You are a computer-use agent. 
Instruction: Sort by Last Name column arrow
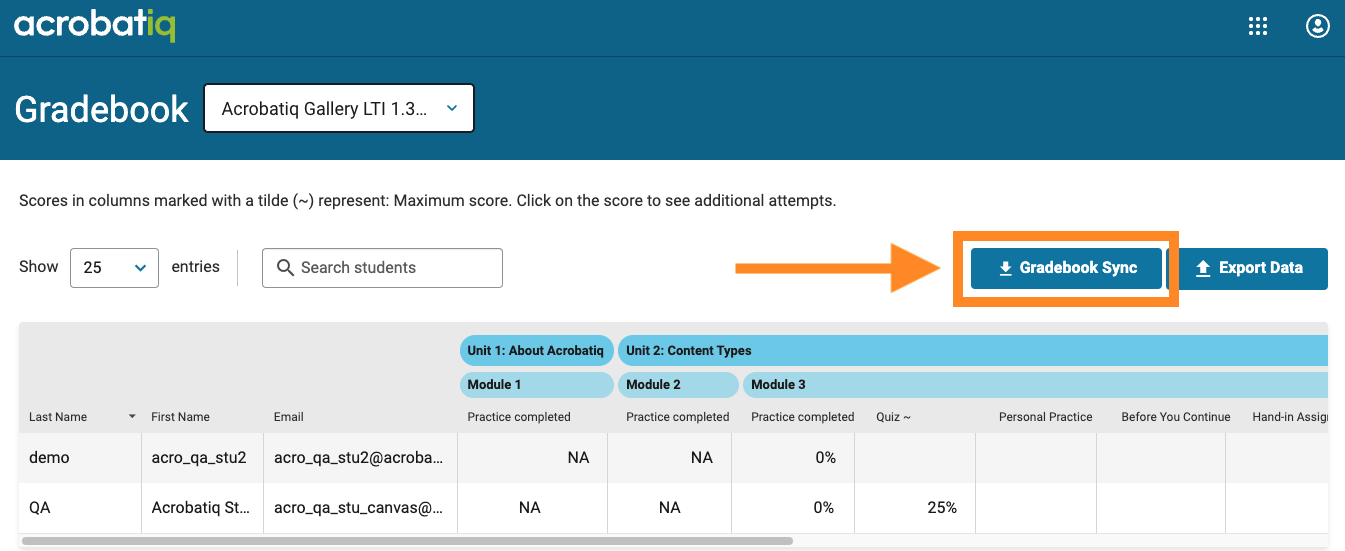(132, 416)
